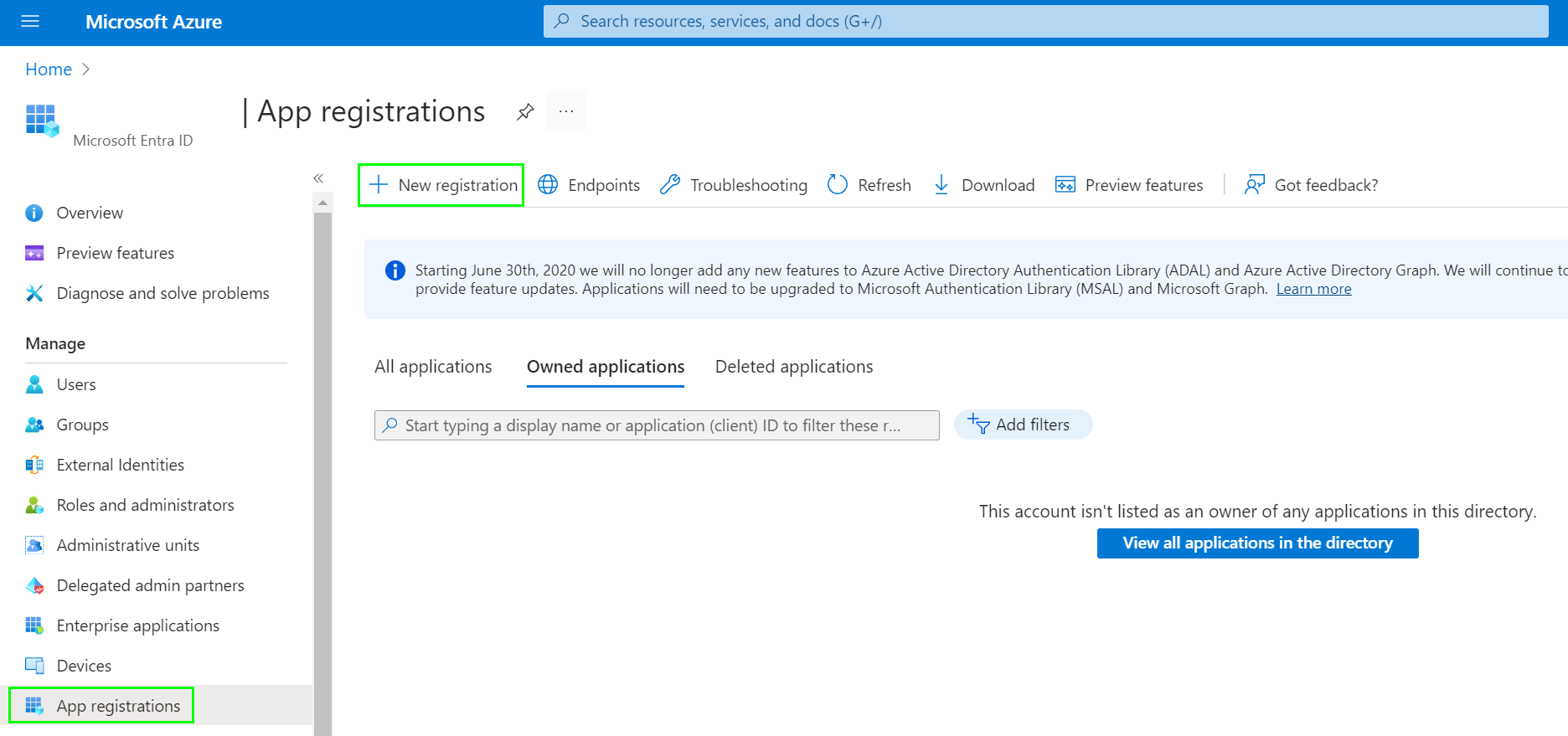This screenshot has width=1568, height=736.
Task: Collapse the sidebar with double chevron
Action: click(318, 178)
